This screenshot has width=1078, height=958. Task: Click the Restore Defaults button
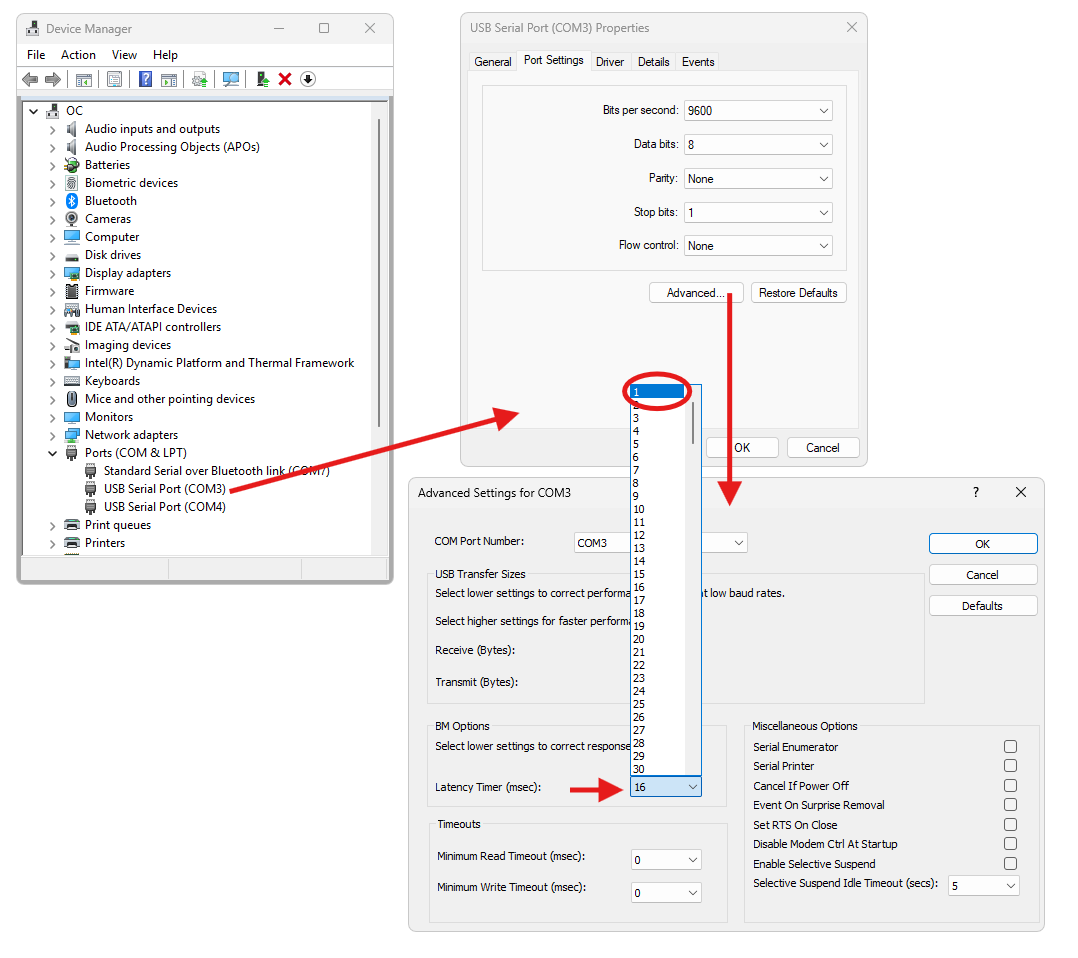point(798,293)
